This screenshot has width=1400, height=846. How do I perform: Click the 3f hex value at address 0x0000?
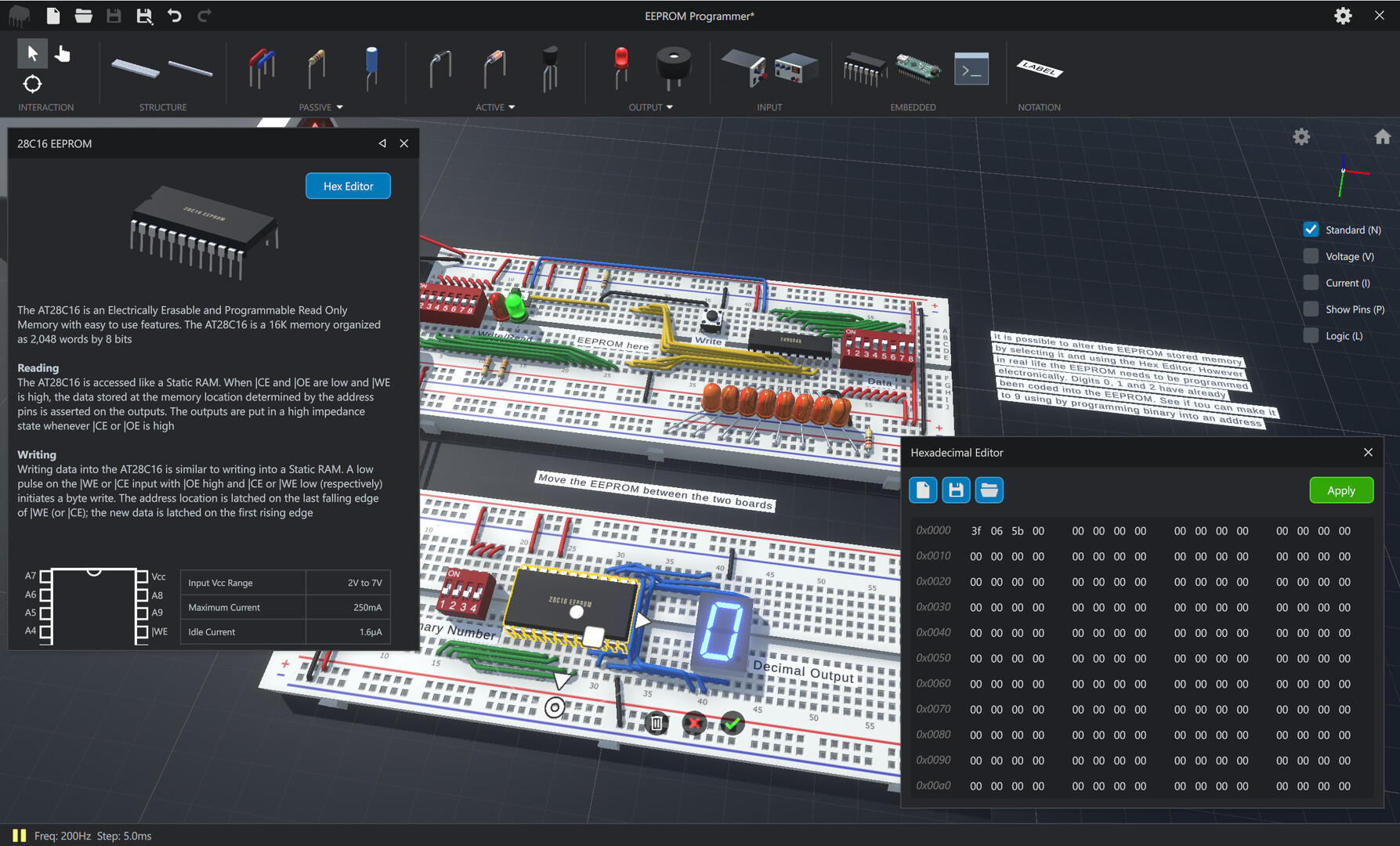pyautogui.click(x=975, y=530)
